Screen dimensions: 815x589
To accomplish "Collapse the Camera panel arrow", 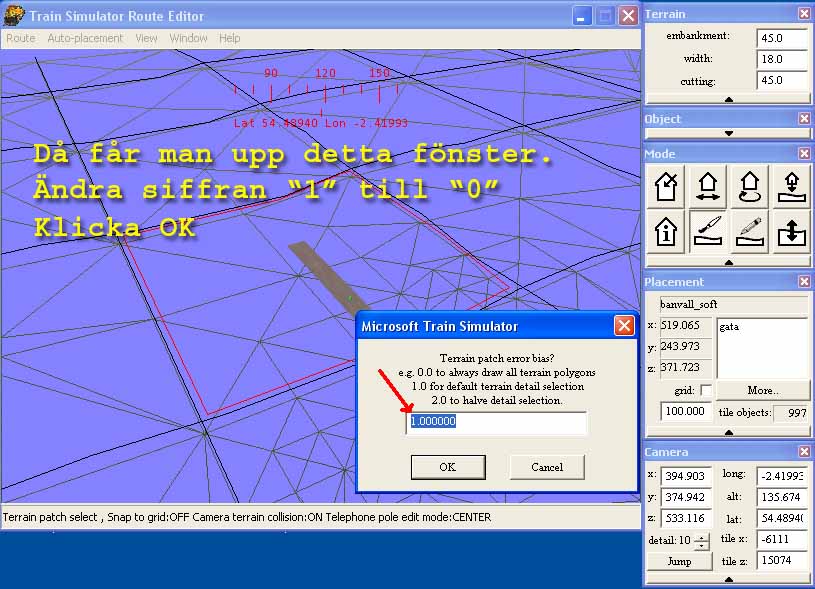I will click(x=728, y=579).
